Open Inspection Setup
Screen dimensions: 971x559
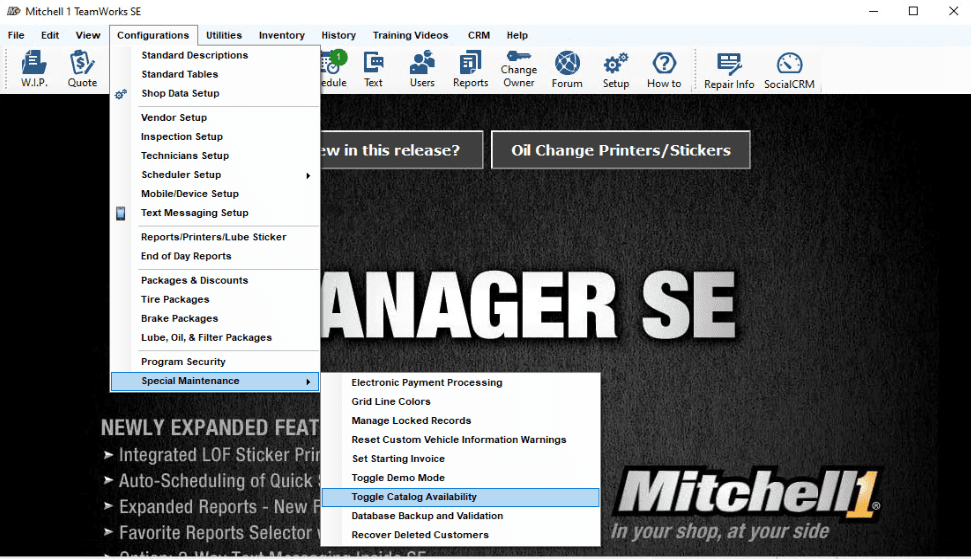pos(181,137)
